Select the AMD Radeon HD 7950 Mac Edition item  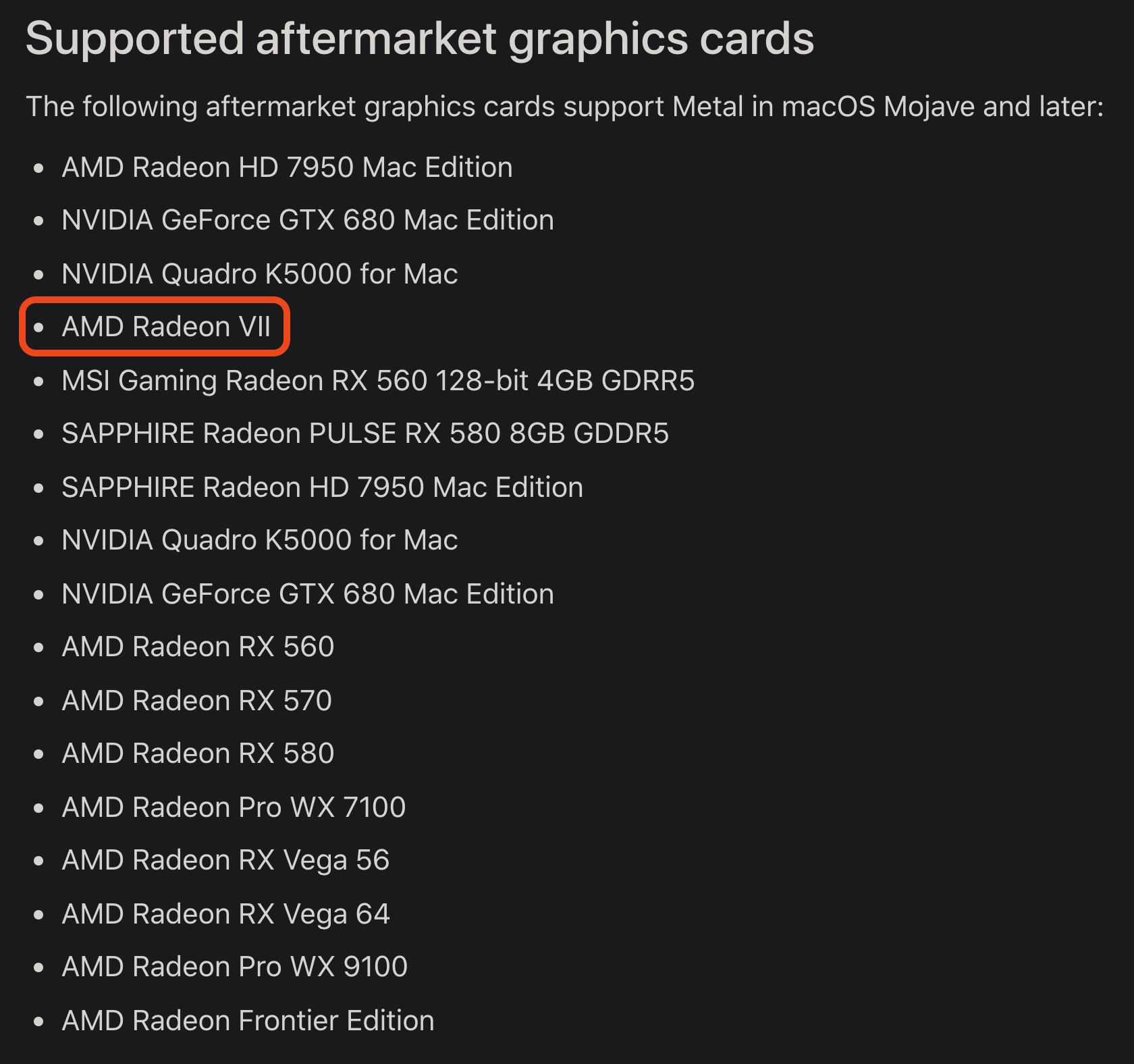(x=287, y=167)
